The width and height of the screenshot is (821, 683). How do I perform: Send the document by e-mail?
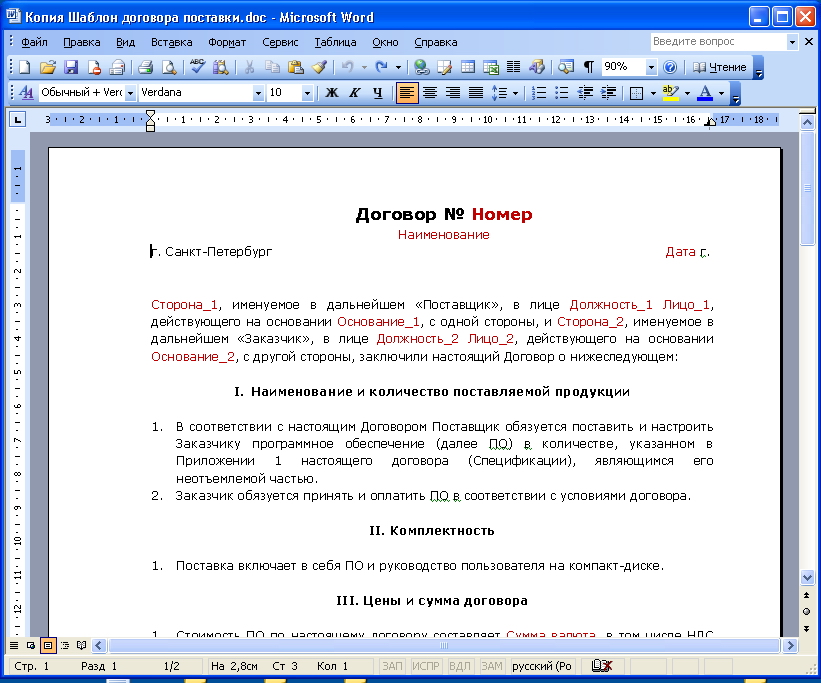pos(117,67)
